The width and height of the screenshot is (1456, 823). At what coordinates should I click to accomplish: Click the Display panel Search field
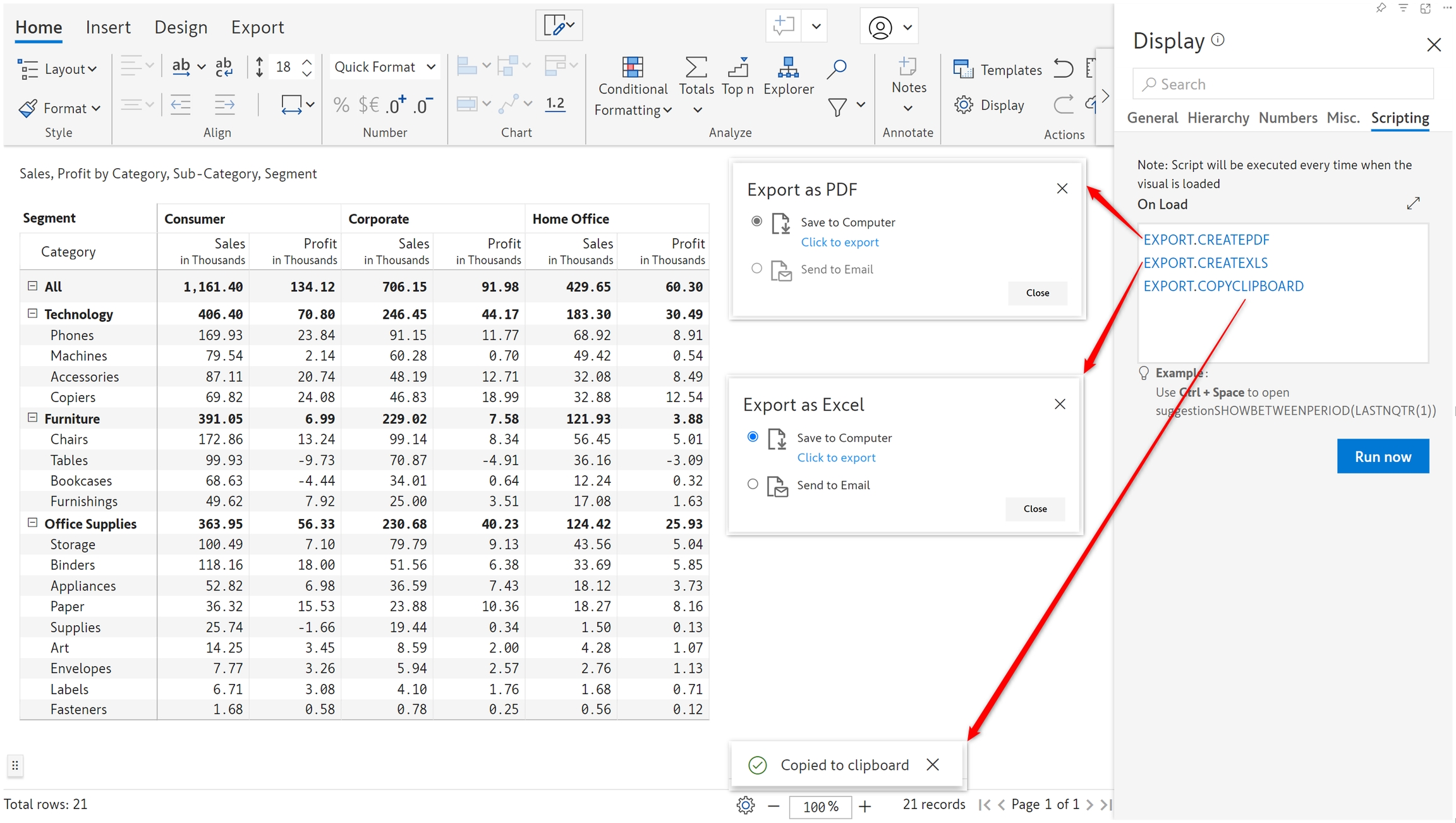click(x=1283, y=84)
